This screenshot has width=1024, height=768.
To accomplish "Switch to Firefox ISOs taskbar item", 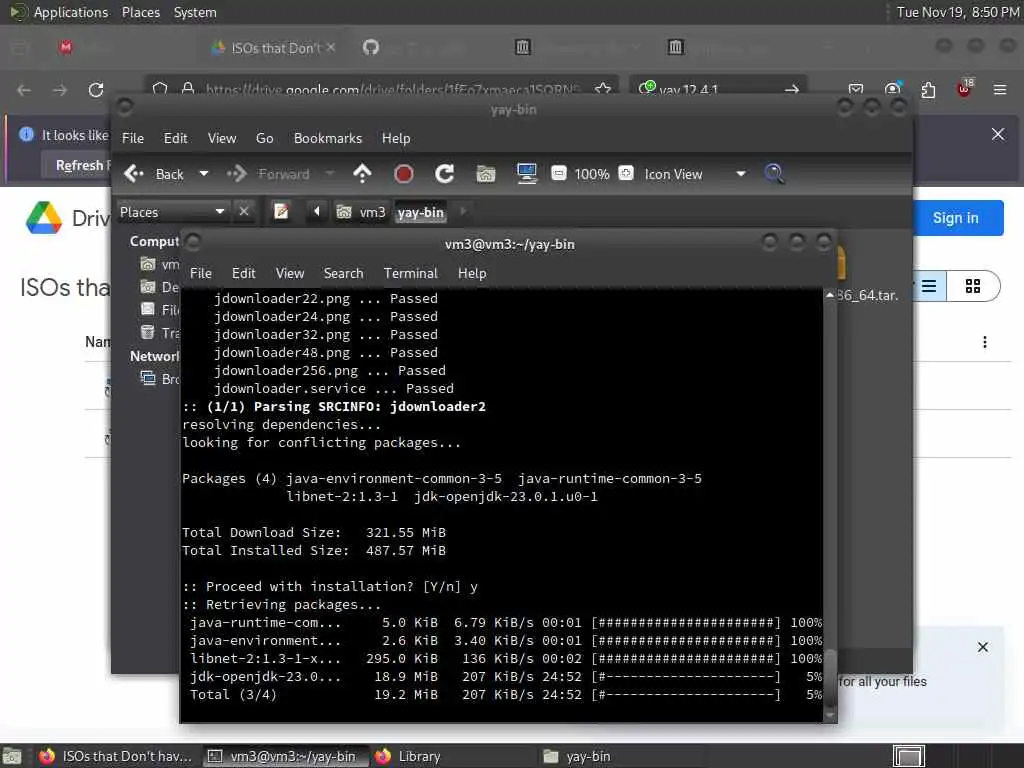I will tap(116, 756).
